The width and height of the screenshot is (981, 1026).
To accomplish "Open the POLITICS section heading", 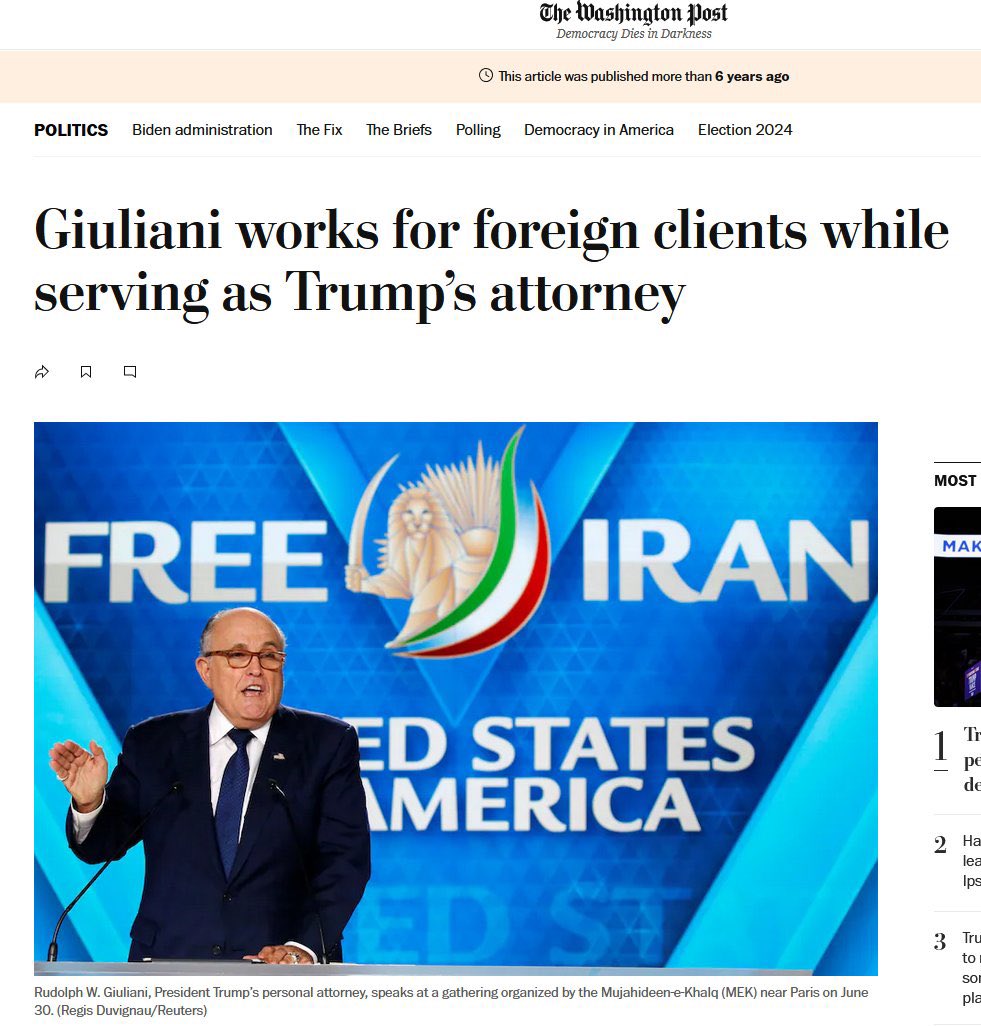I will pos(71,130).
